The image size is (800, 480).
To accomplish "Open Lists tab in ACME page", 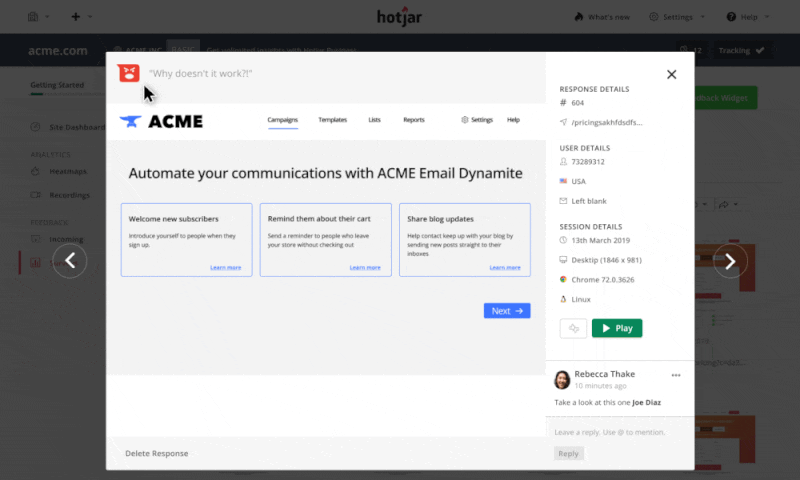I will coord(374,120).
